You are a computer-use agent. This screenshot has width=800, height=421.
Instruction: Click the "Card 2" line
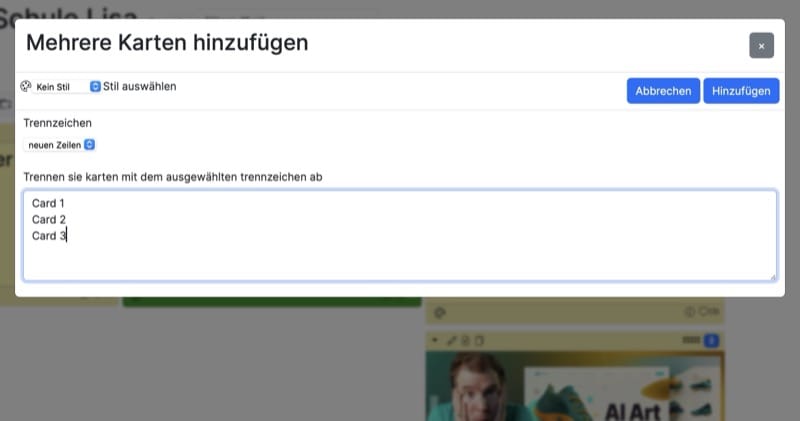[48, 219]
